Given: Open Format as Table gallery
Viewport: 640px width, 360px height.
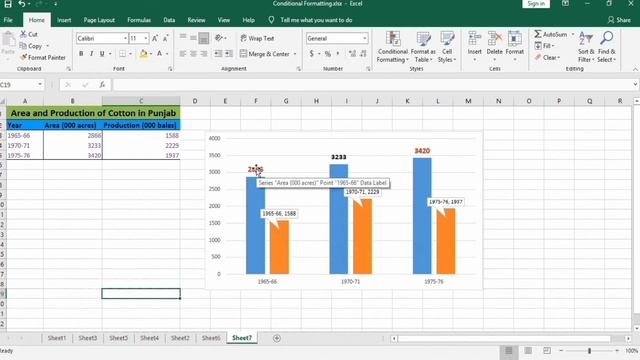Looking at the screenshot, I should [x=423, y=47].
